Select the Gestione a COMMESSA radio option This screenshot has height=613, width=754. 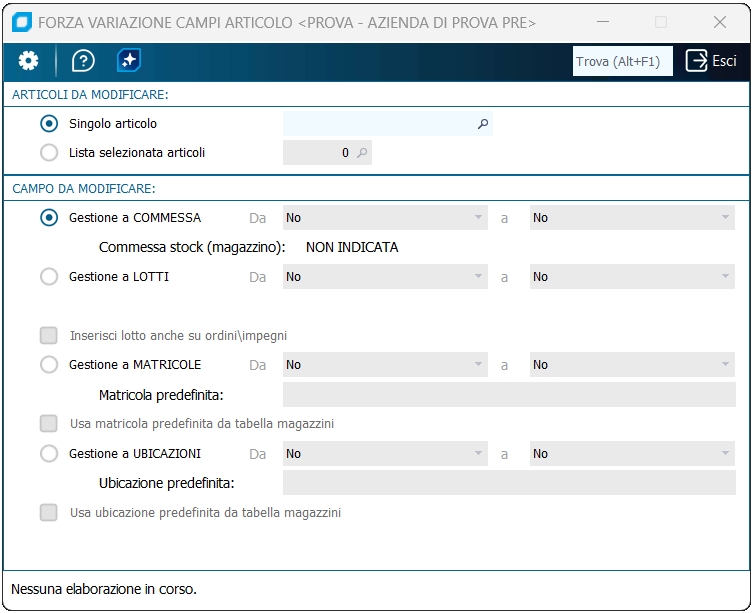[49, 217]
